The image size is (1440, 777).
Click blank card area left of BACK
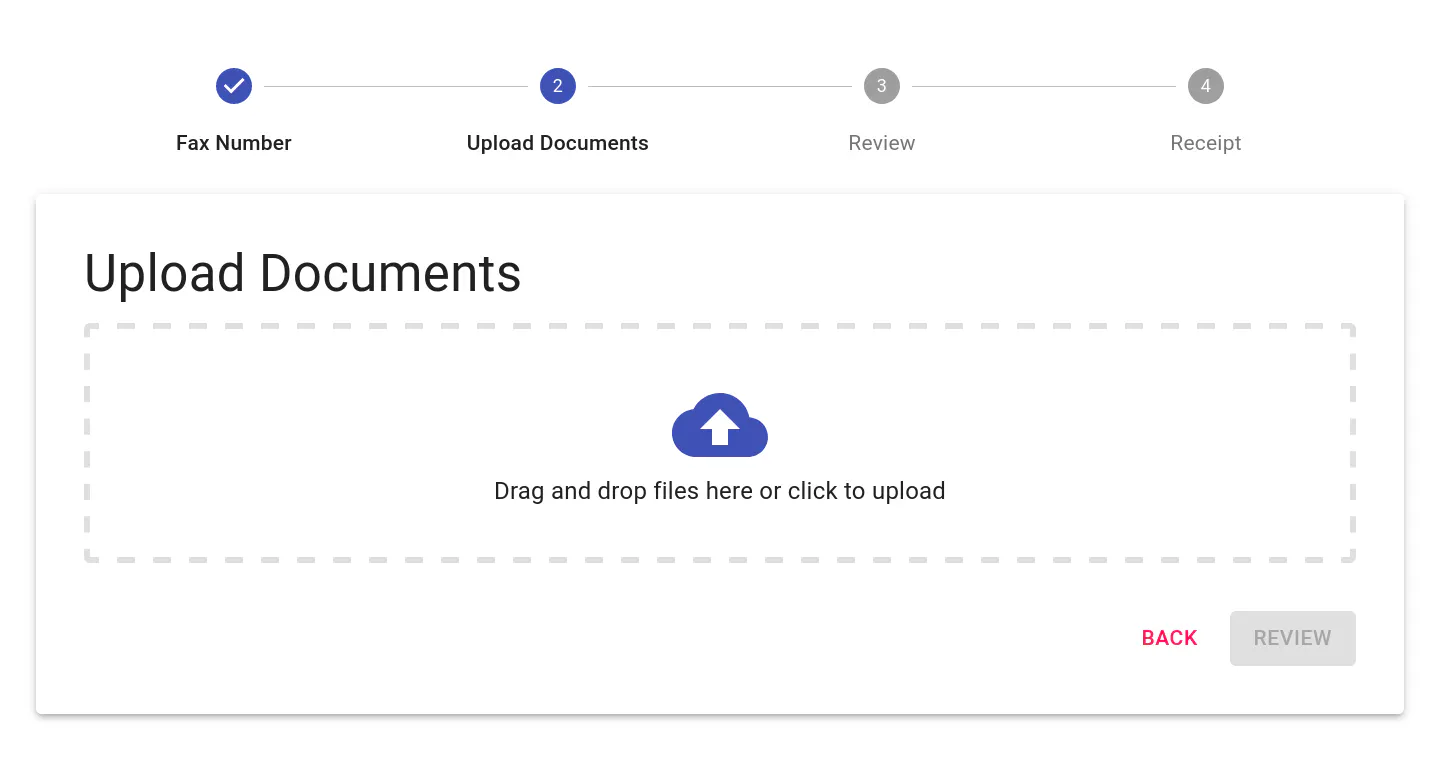600,638
